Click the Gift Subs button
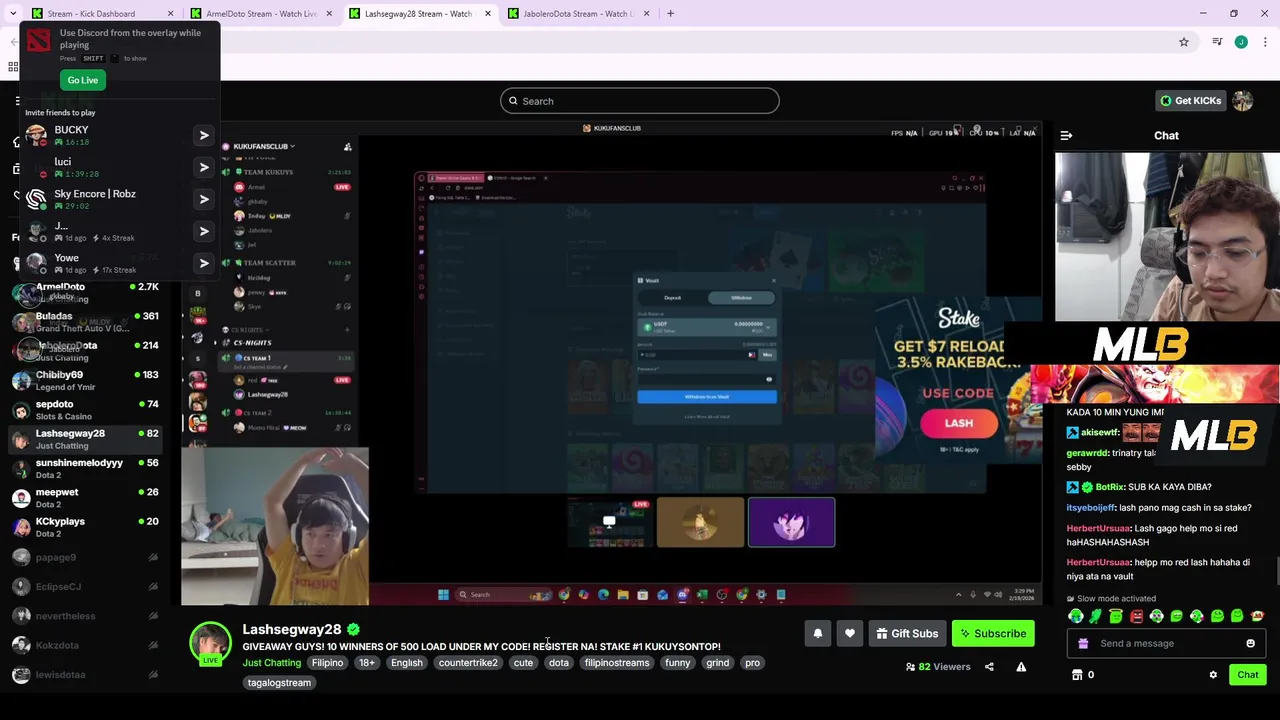 click(907, 633)
